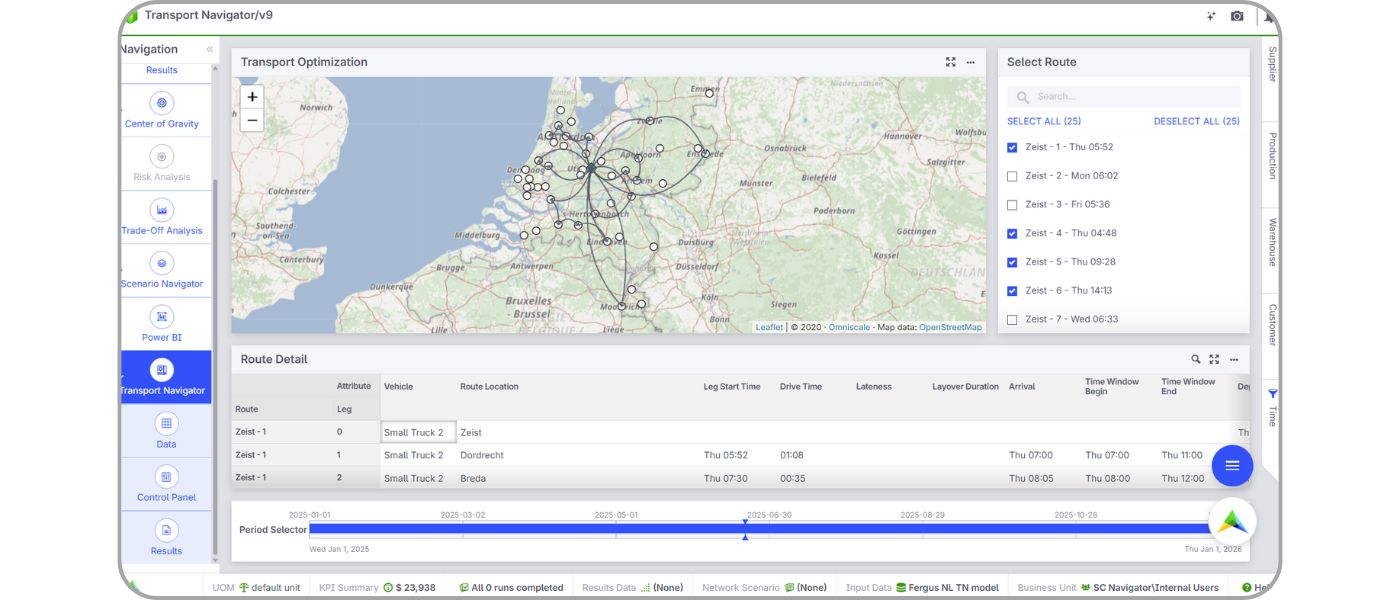Expand the Route Detail panel to fullscreen
1400x600 pixels.
coord(1213,359)
